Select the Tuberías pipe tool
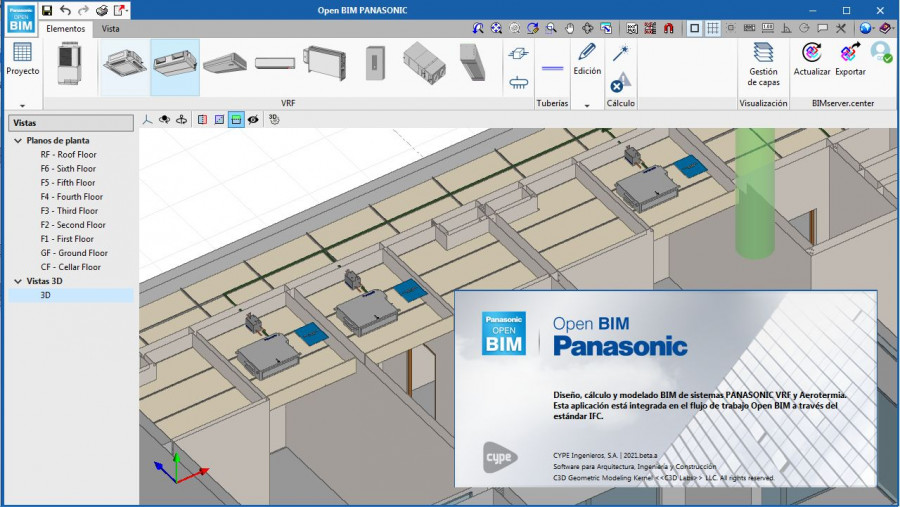 [x=552, y=68]
